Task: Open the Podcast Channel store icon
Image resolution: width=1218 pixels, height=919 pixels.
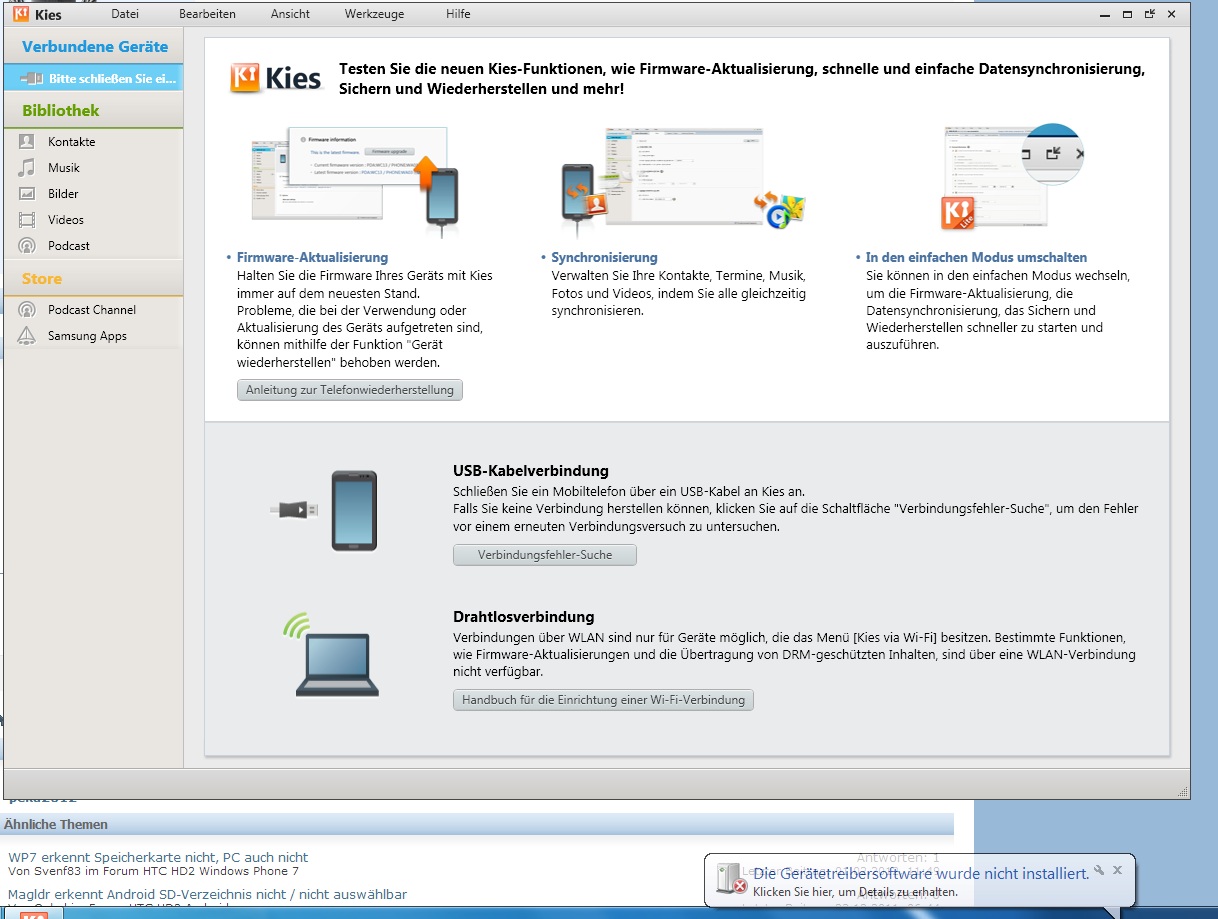Action: pos(27,310)
